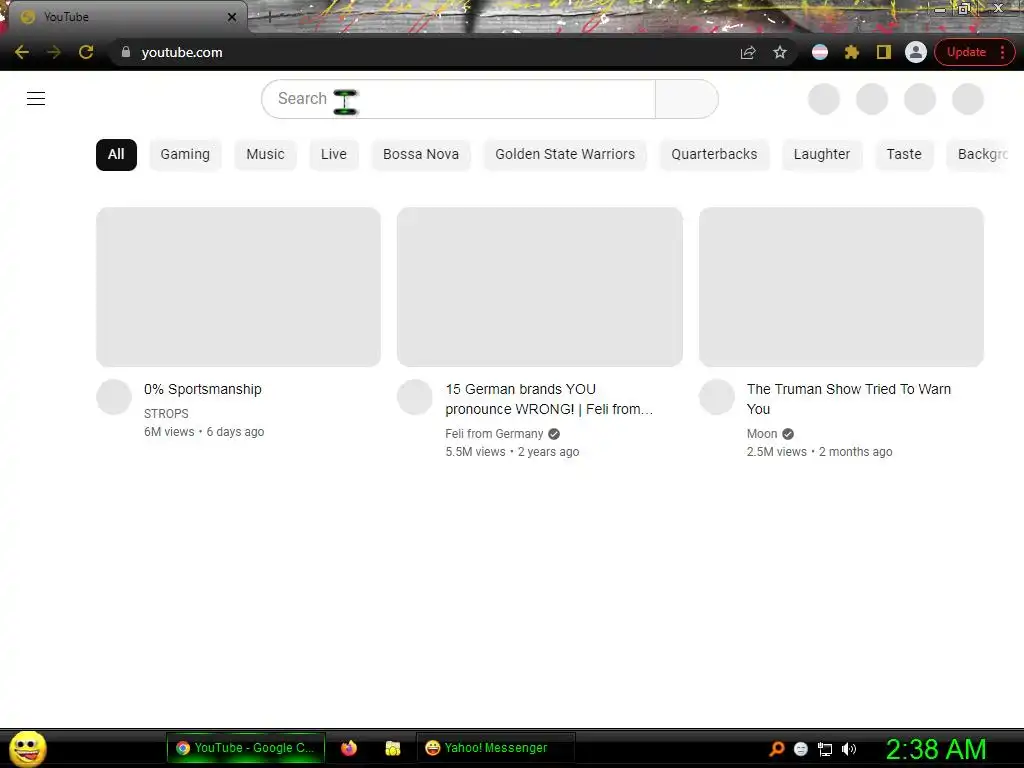Screen dimensions: 1024x768
Task: Open The Truman Show video thumbnail
Action: coord(841,287)
